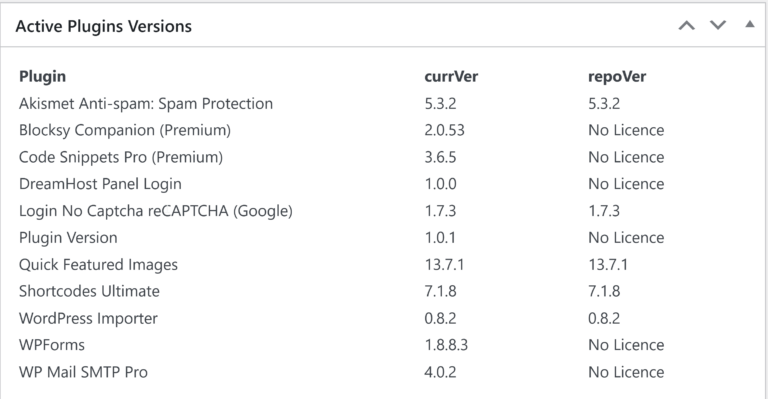Viewport: 768px width, 399px height.
Task: Click No Licence for WP Mail SMTP Pro
Action: coord(626,372)
